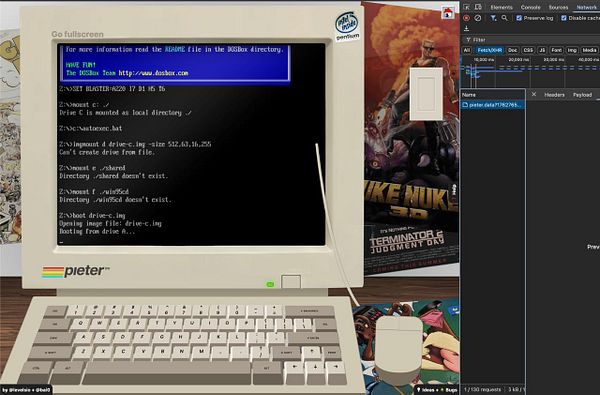600x395 pixels.
Task: Select the Fetch/XHR filter chip
Action: (490, 50)
